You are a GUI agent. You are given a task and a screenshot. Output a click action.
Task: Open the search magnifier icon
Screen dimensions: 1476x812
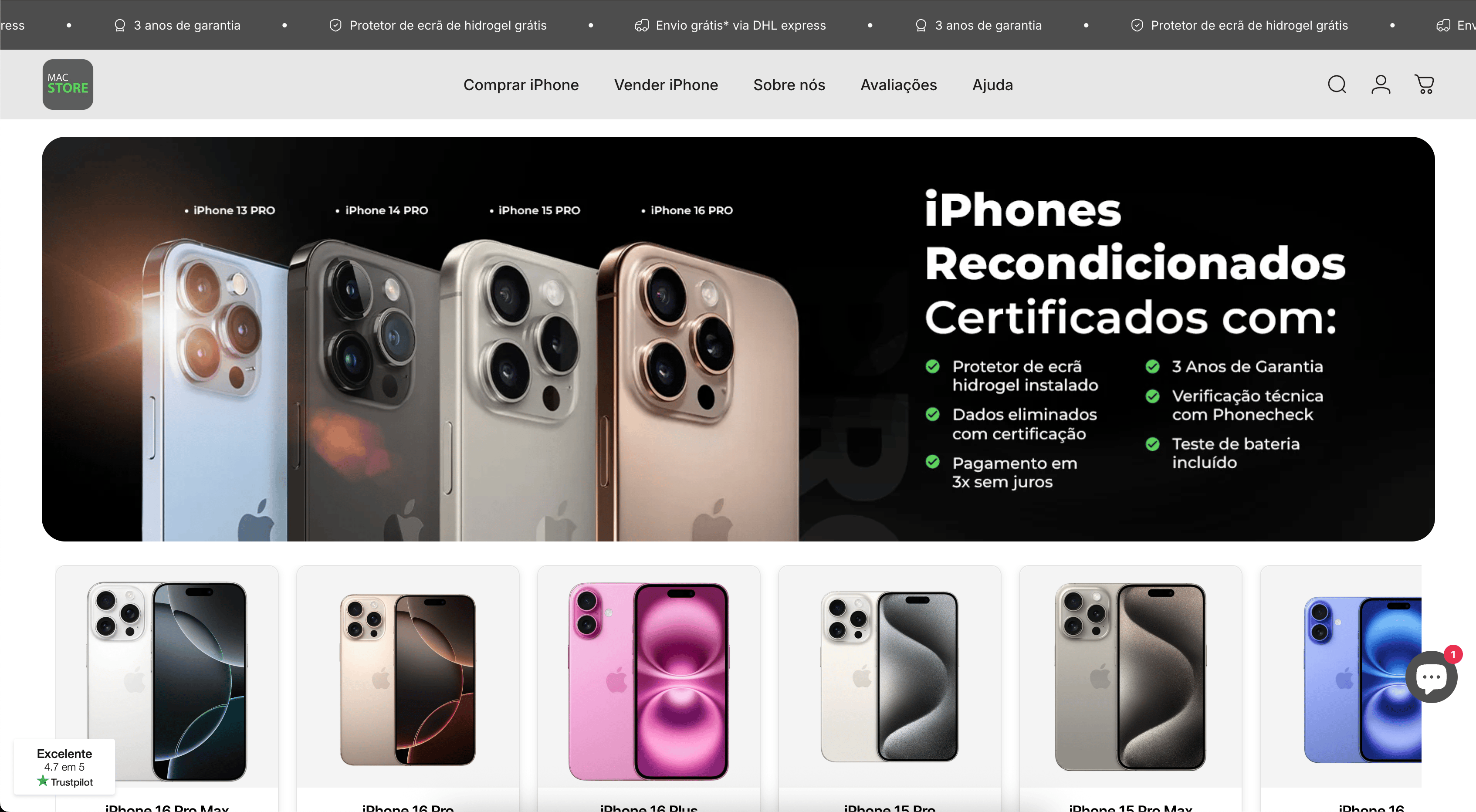pos(1337,84)
